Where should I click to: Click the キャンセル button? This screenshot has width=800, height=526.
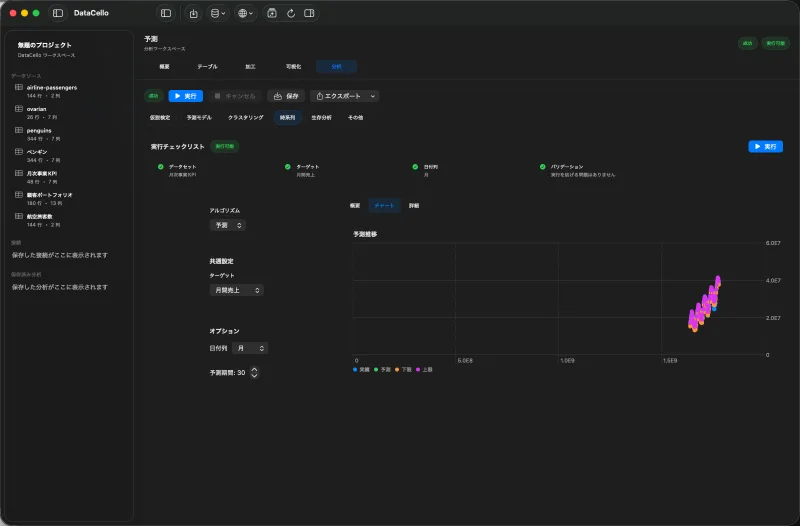click(235, 96)
